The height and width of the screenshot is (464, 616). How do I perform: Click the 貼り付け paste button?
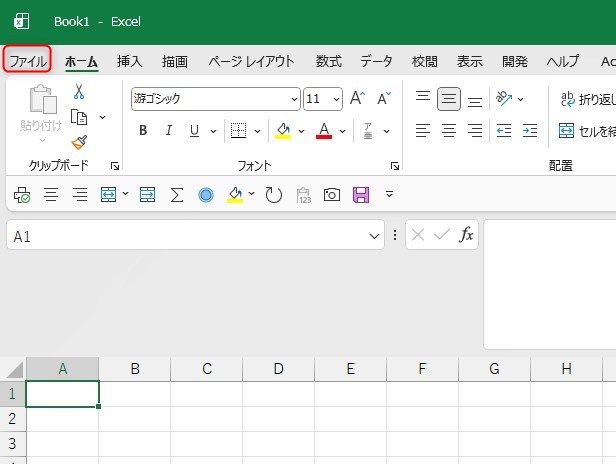click(41, 108)
